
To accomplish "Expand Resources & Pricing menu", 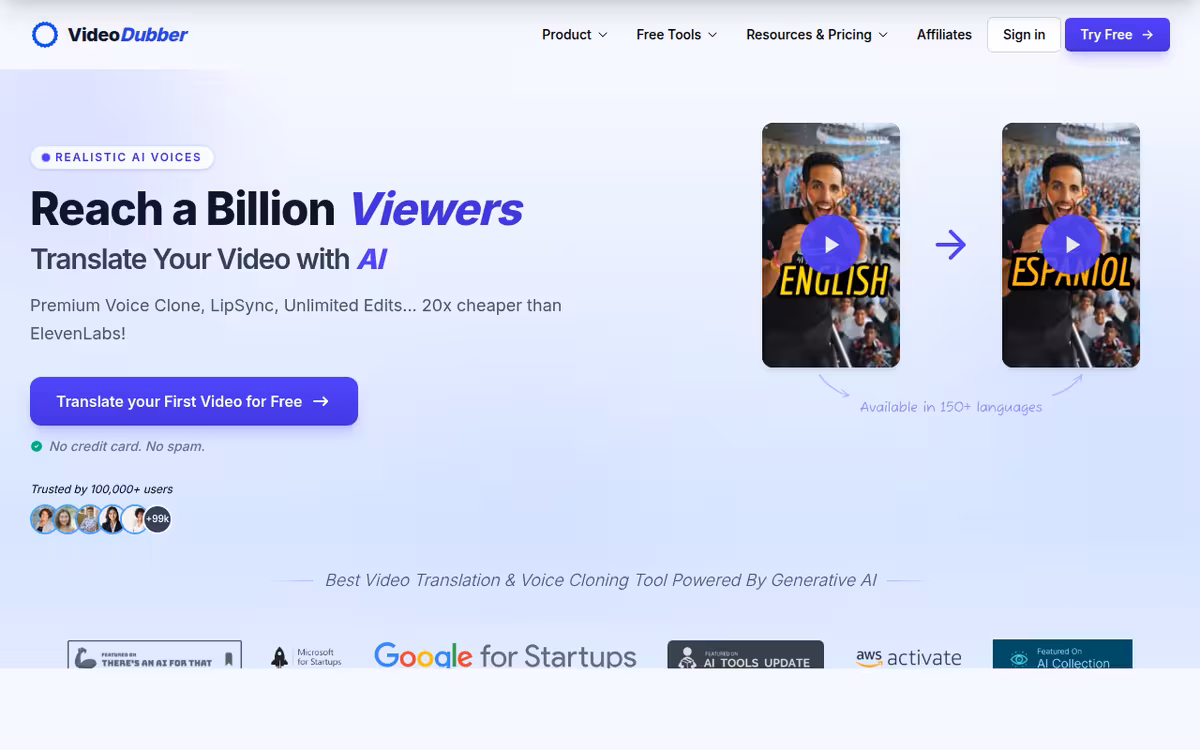I will click(817, 34).
